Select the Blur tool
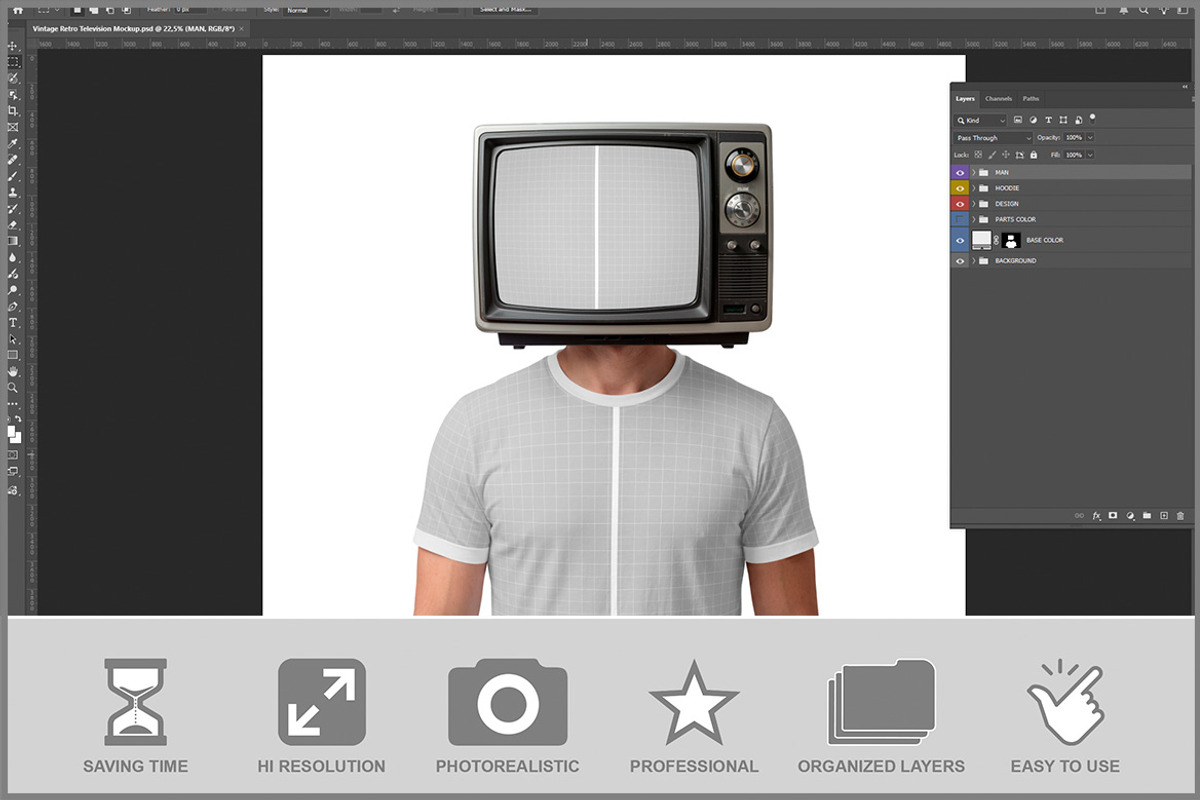The height and width of the screenshot is (800, 1200). click(x=13, y=257)
